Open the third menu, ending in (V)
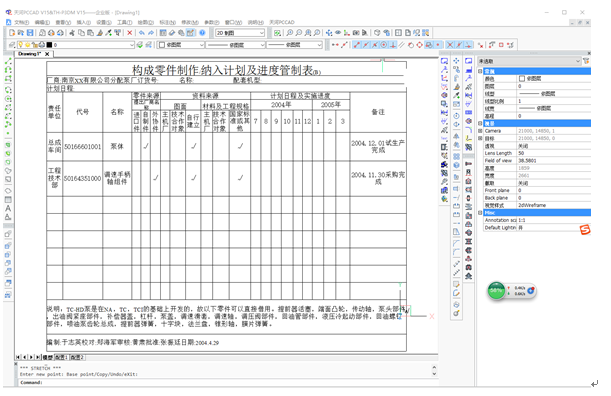 (63, 23)
